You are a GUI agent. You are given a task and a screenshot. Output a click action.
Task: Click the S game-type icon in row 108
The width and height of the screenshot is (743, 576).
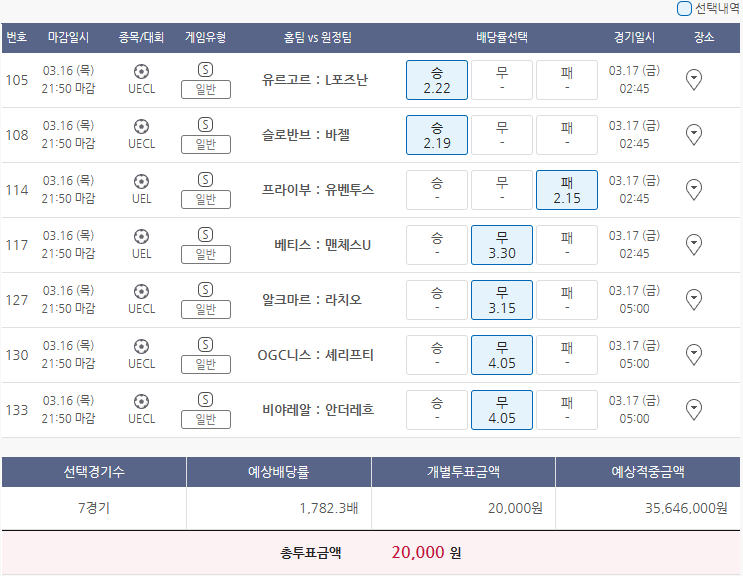coord(205,125)
